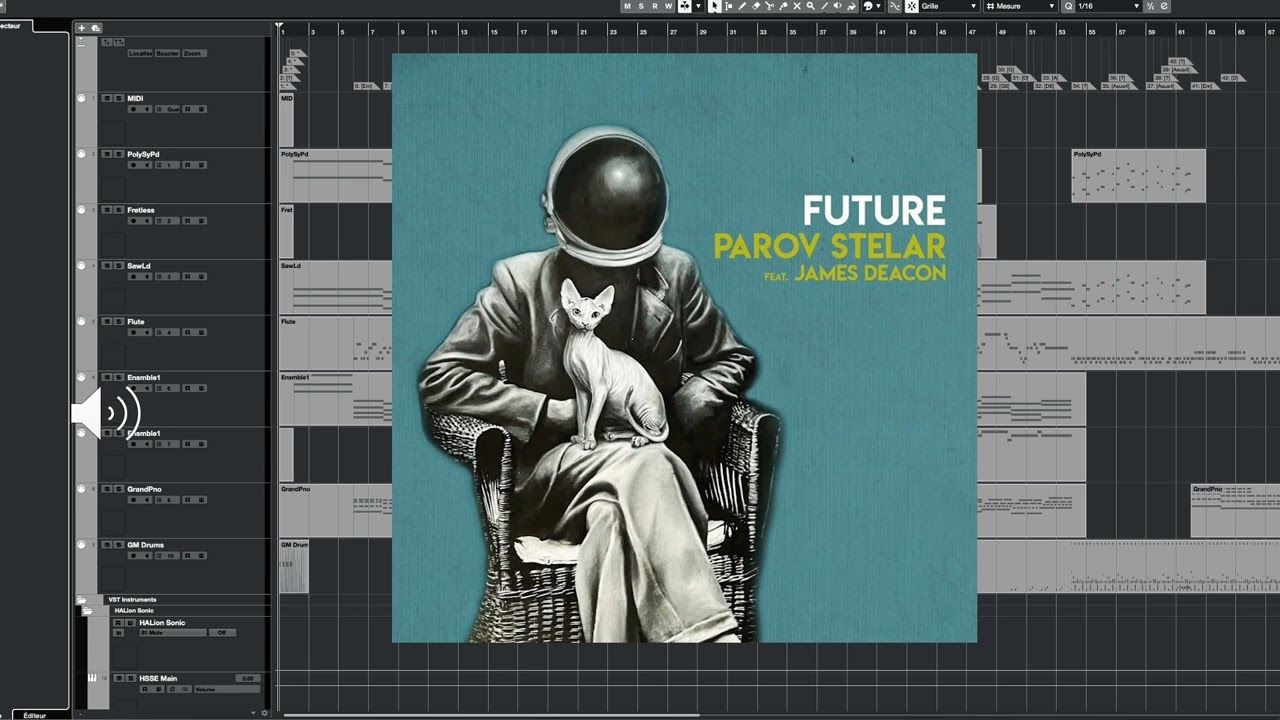Viewport: 1280px width, 720px height.
Task: Select the Range Selection tool
Action: coord(728,6)
